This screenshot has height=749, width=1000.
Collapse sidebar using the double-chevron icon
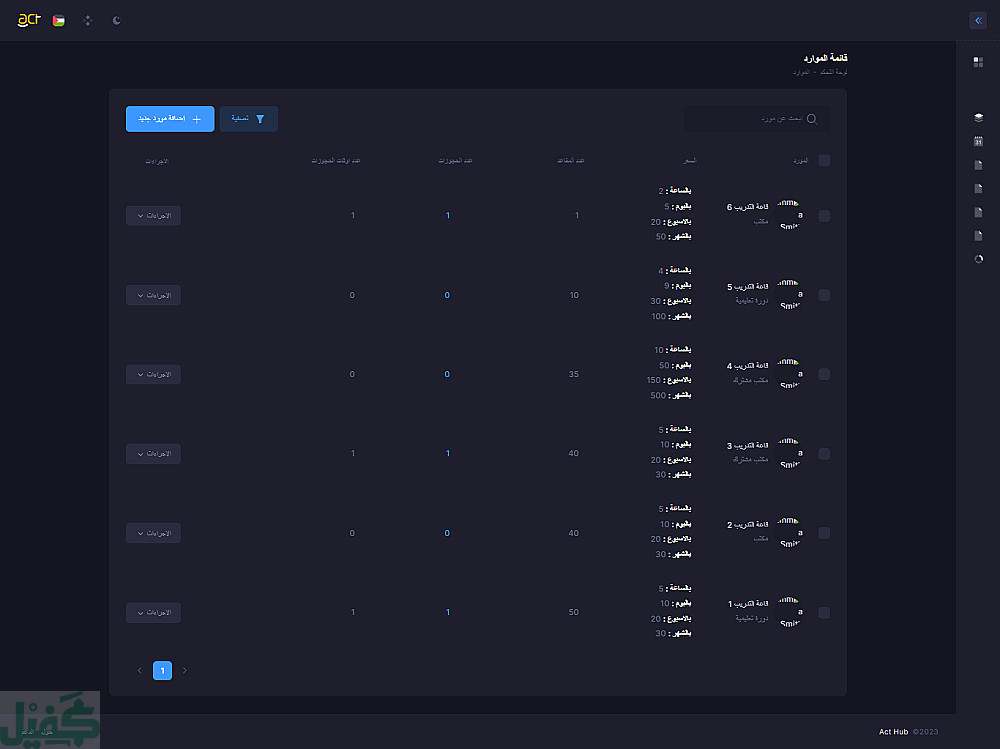978,20
